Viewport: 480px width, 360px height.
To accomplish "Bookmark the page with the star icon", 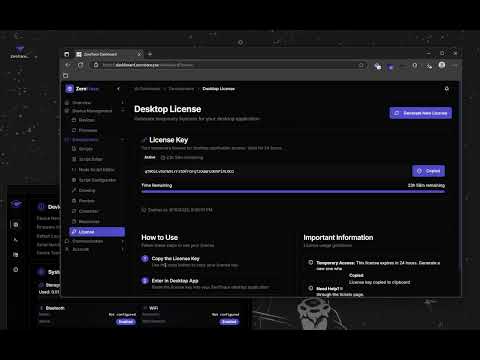I will coord(361,65).
